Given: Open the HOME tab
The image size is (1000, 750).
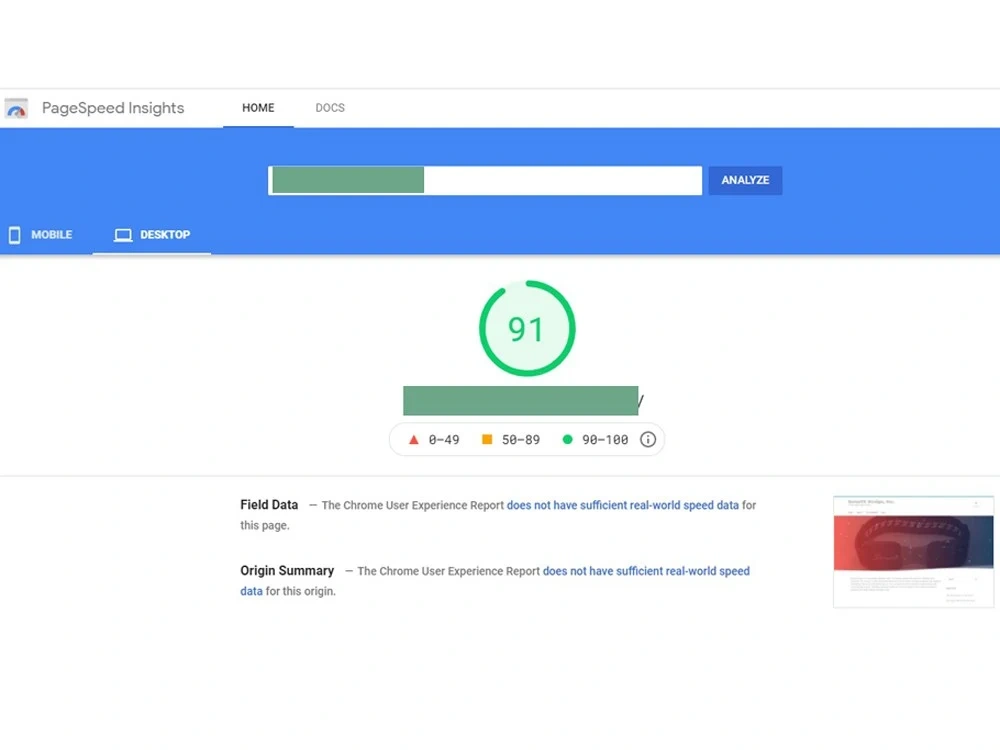Looking at the screenshot, I should (258, 108).
